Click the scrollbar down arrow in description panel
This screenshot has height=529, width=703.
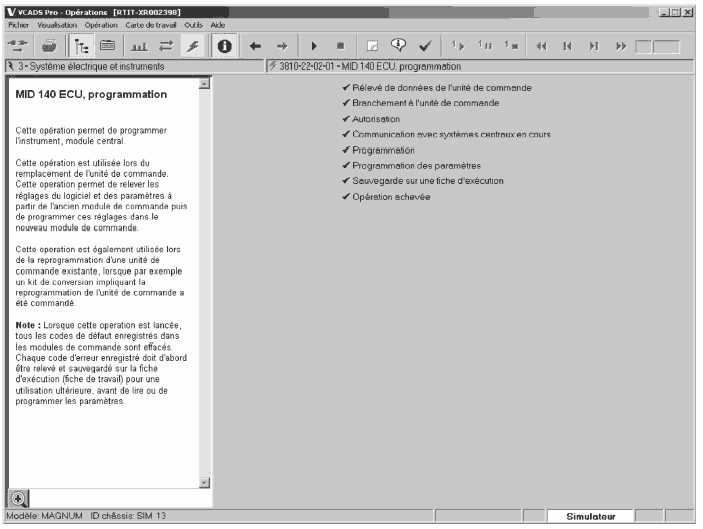coord(205,482)
